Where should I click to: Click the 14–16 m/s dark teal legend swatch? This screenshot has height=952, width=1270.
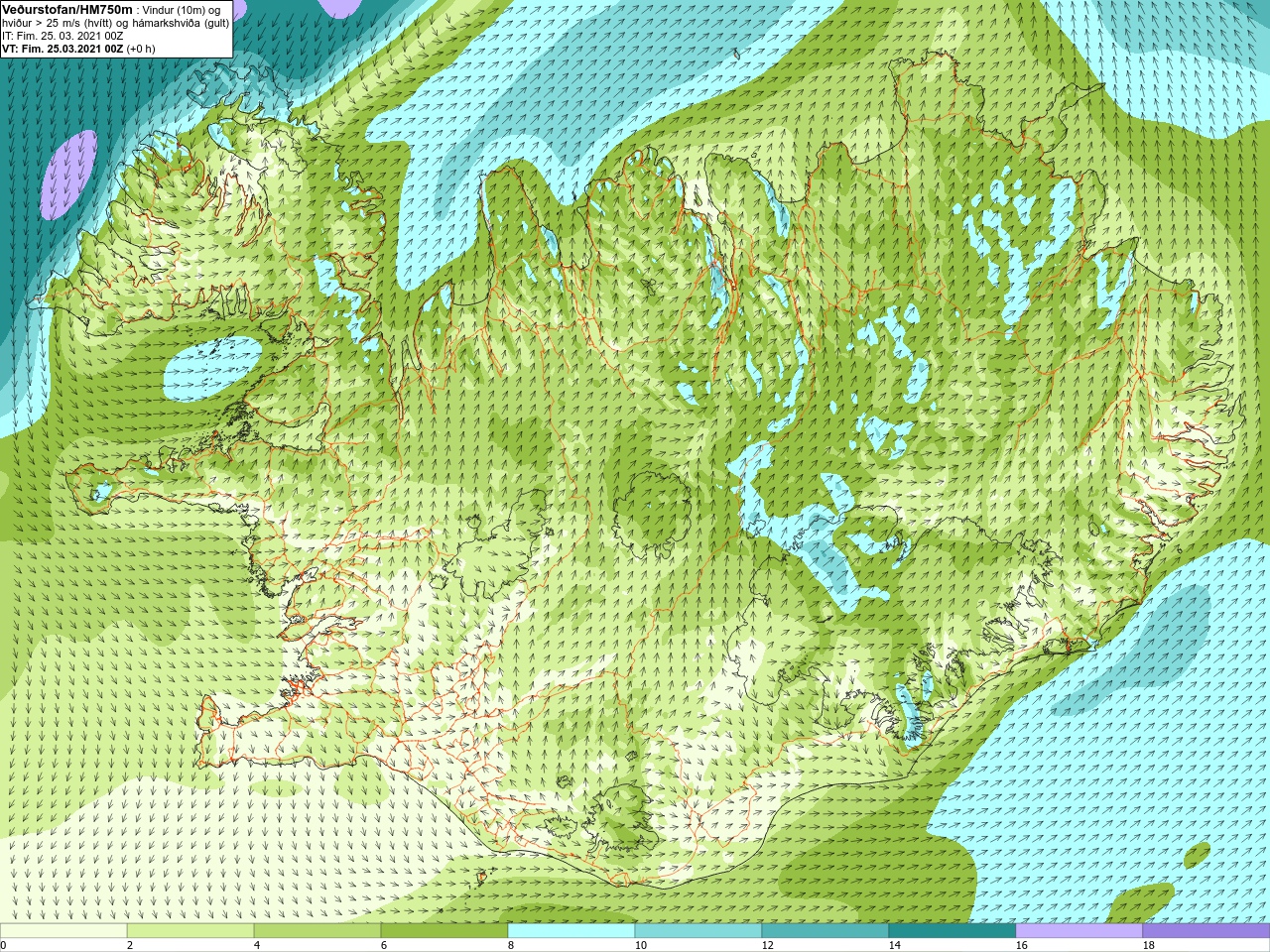pyautogui.click(x=952, y=931)
